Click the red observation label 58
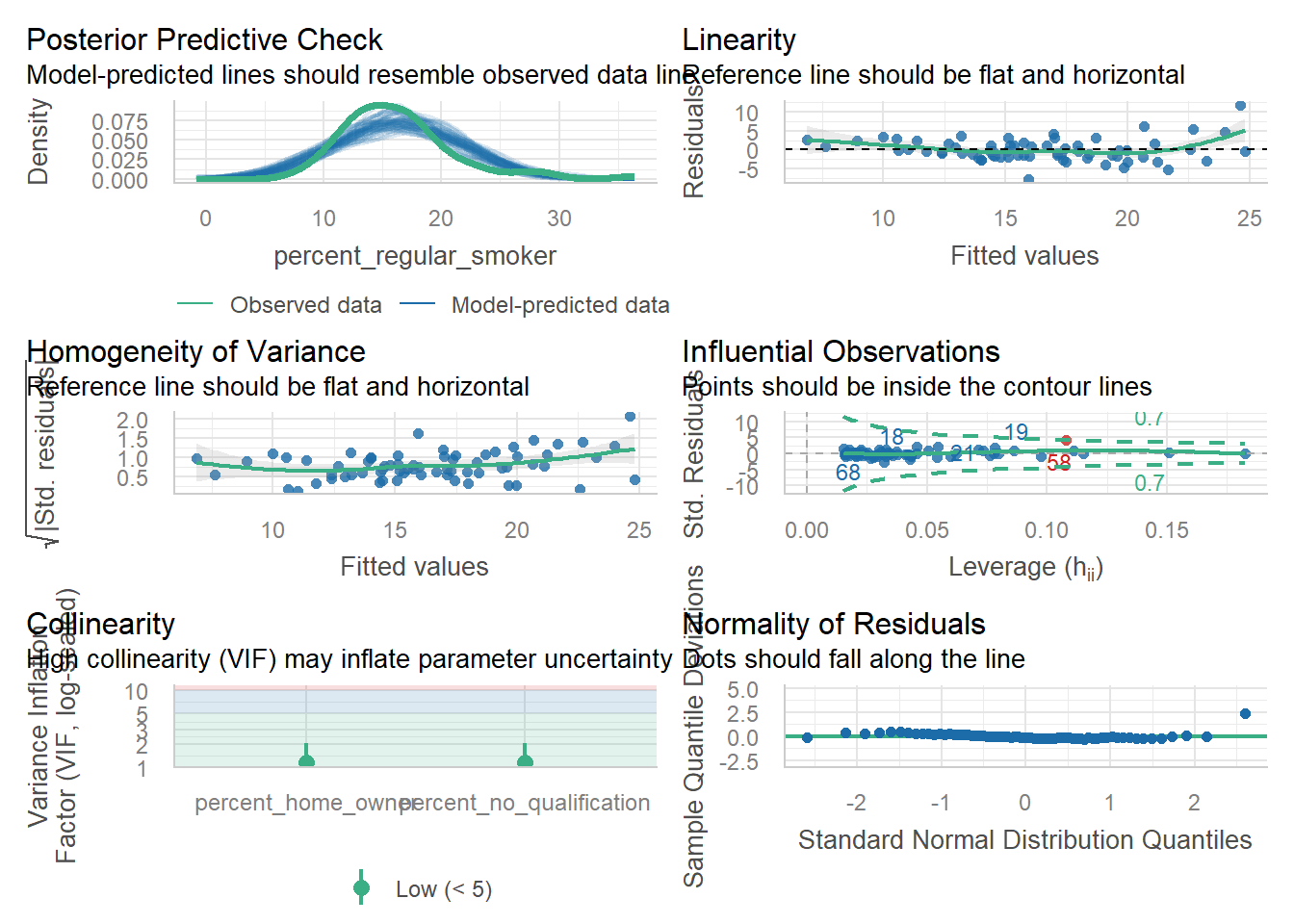This screenshot has height=924, width=1294. pos(1059,463)
